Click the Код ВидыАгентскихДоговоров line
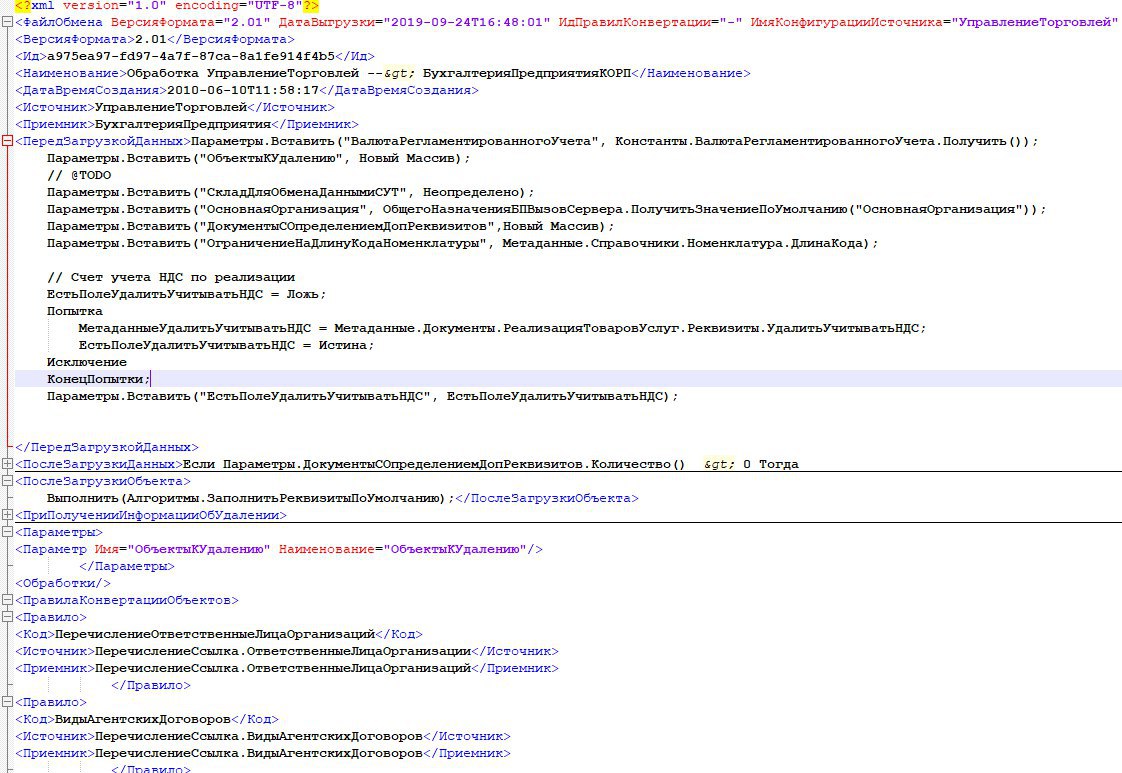Image resolution: width=1122 pixels, height=773 pixels. 147,719
